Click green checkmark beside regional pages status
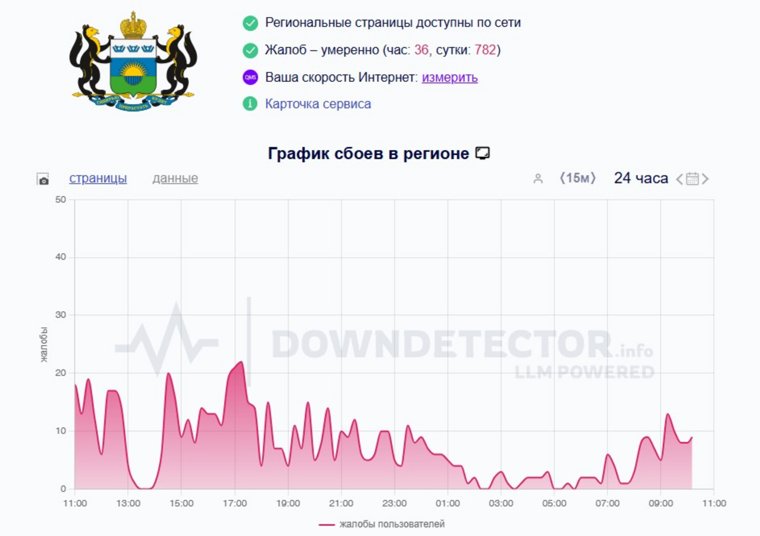 point(250,23)
